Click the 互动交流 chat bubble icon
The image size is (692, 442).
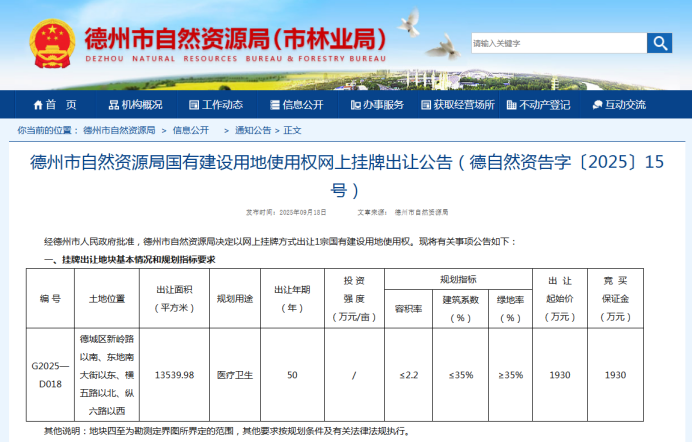[x=595, y=105]
